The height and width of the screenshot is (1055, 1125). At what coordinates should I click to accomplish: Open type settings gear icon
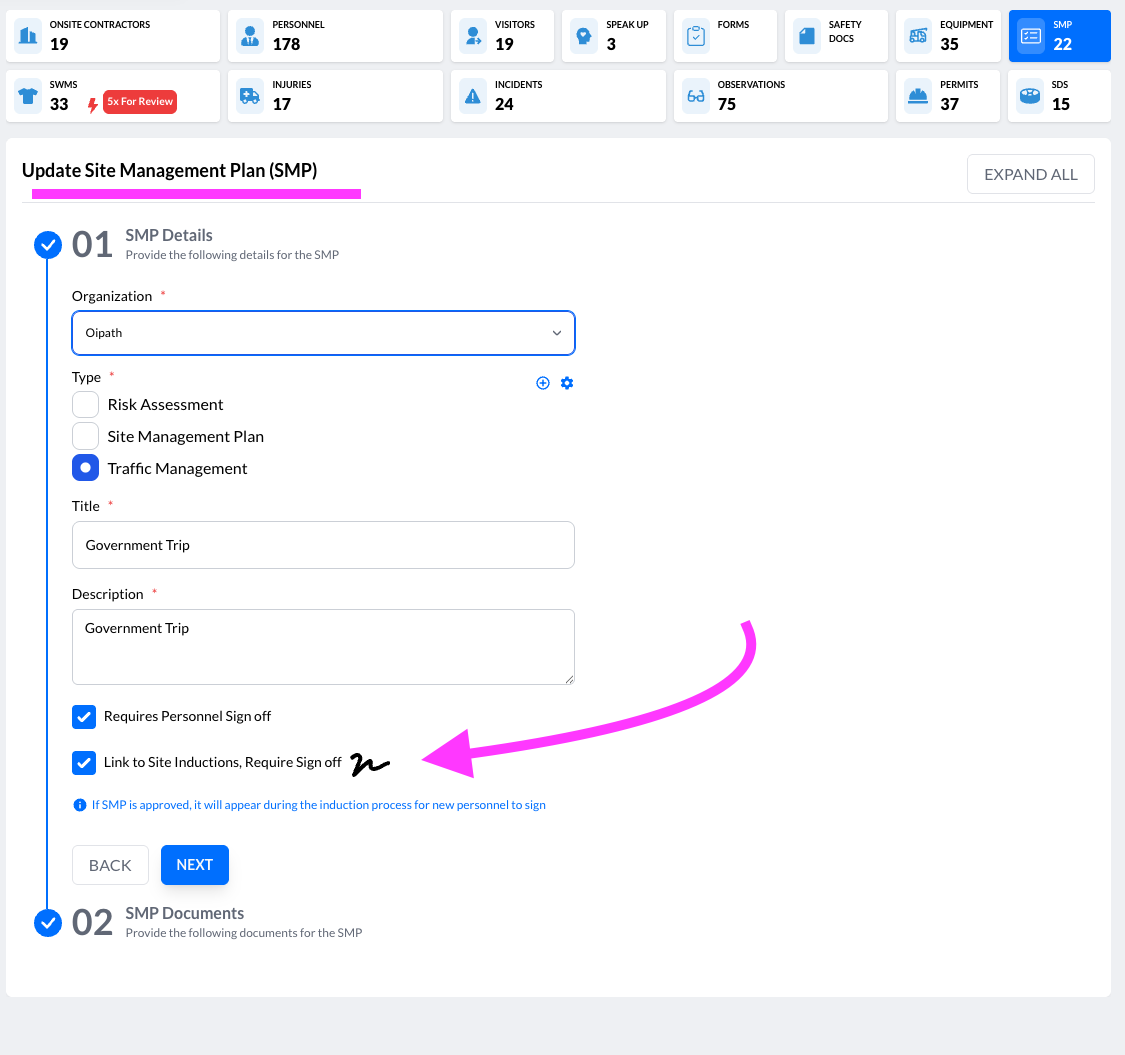coord(567,383)
